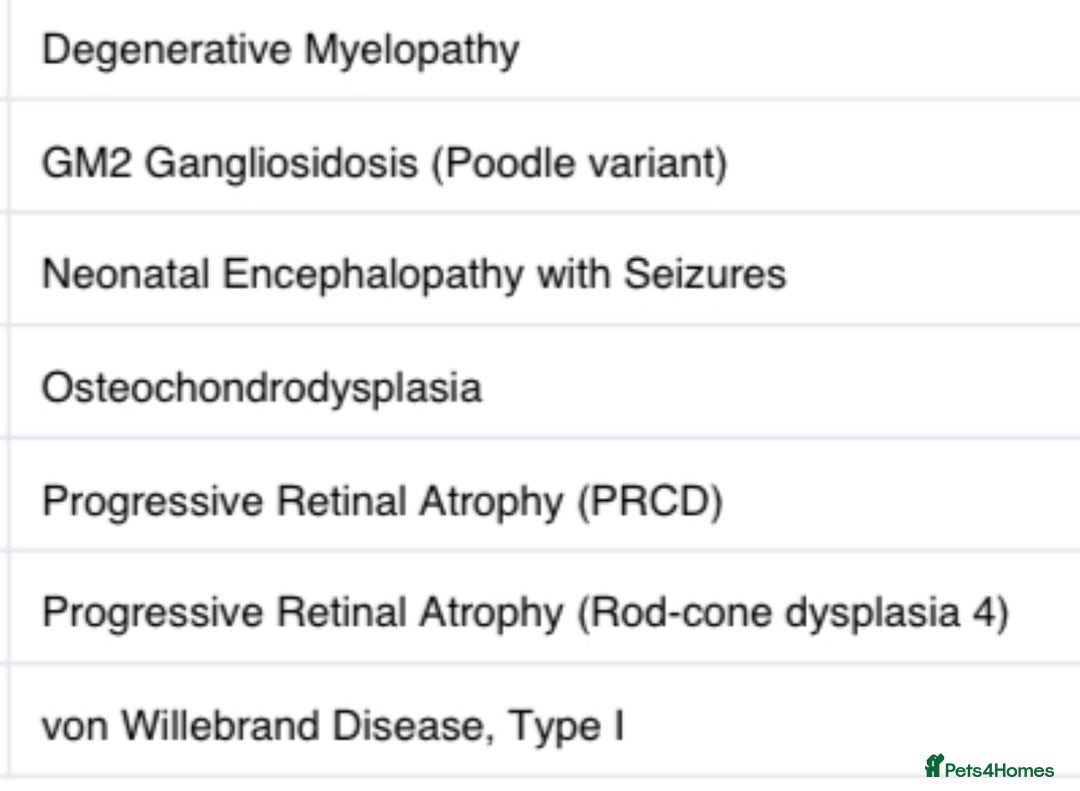Click the word "Encephalopathy"
The width and height of the screenshot is (1080, 791).
pos(372,274)
